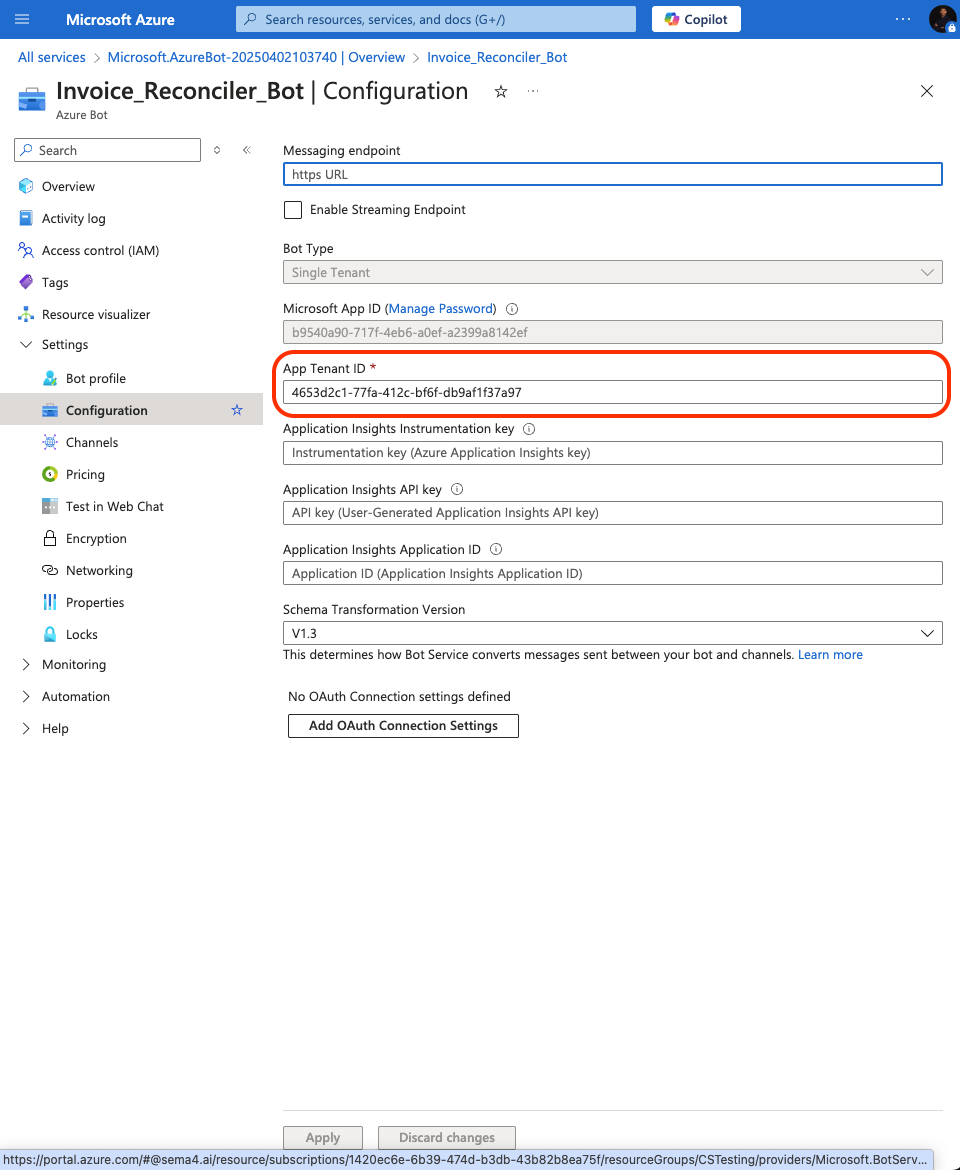This screenshot has width=960, height=1170.
Task: Show info for Application Insights API key
Action: 457,489
